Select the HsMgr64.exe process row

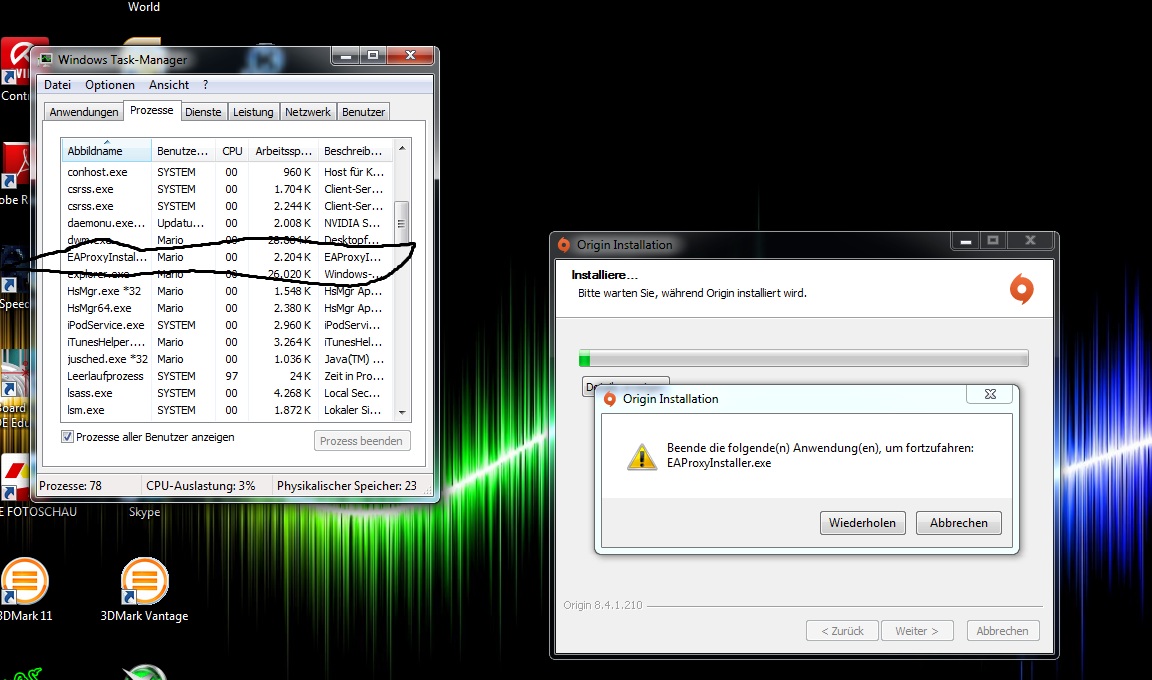228,308
